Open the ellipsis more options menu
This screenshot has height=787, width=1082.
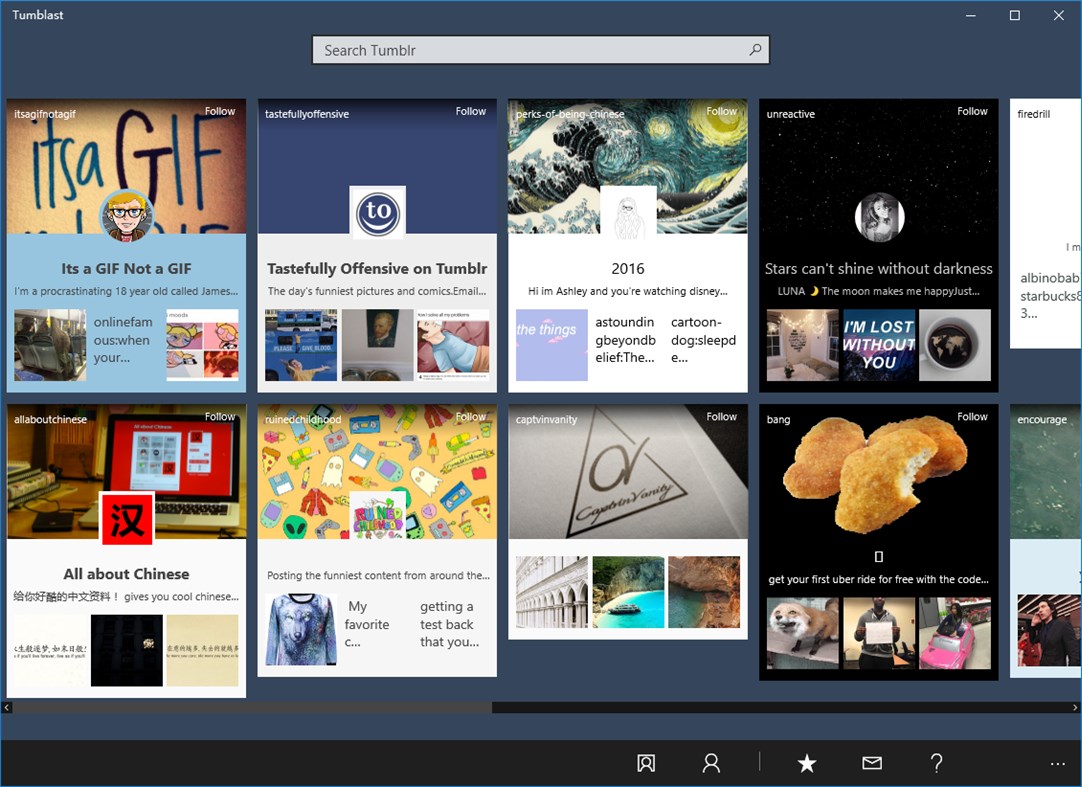pos(1057,763)
